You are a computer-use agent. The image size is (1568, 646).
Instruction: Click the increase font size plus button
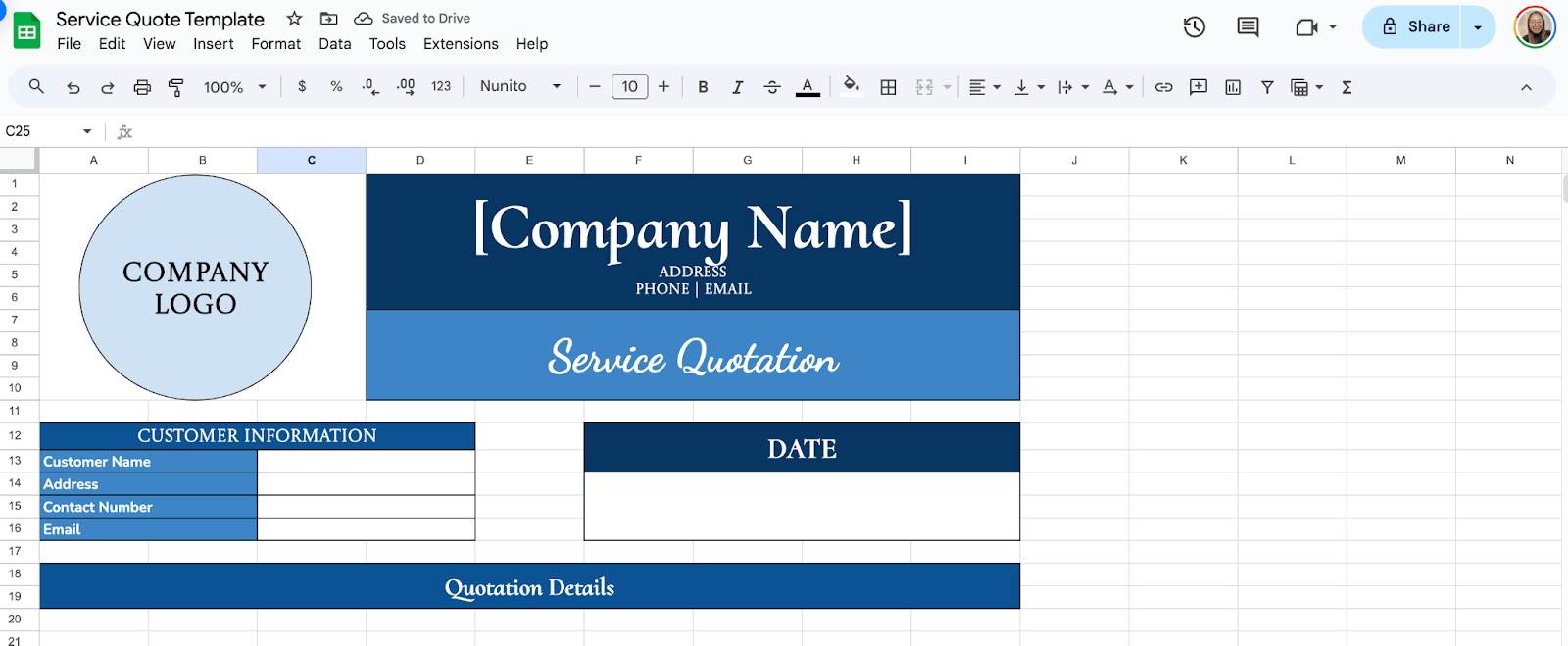[x=663, y=86]
